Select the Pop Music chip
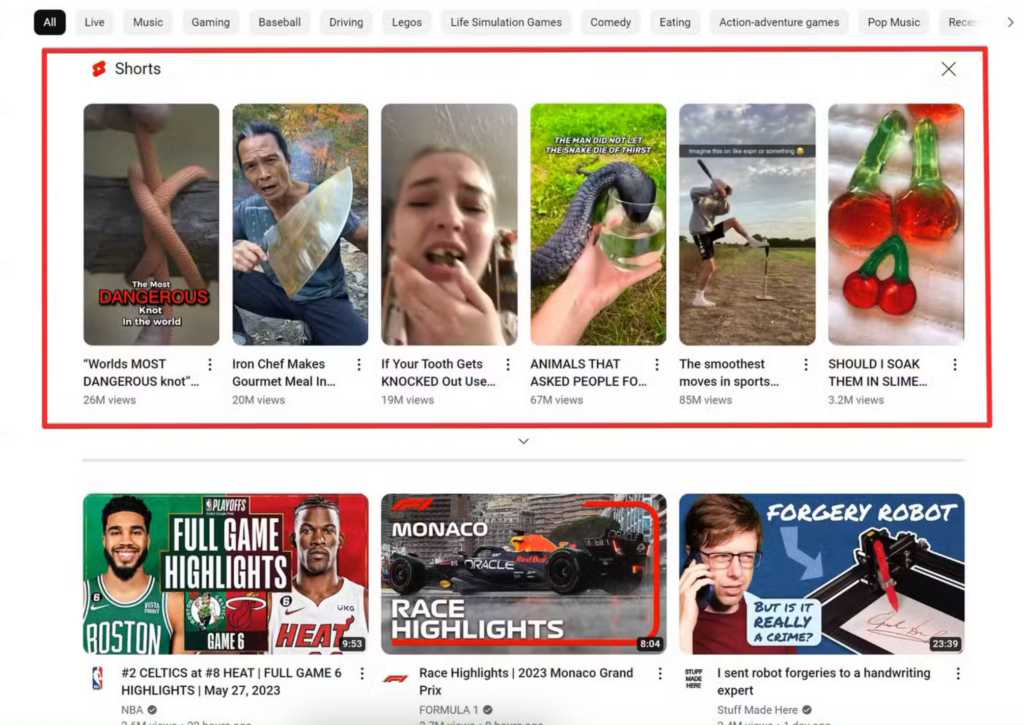The height and width of the screenshot is (725, 1024). coord(893,21)
